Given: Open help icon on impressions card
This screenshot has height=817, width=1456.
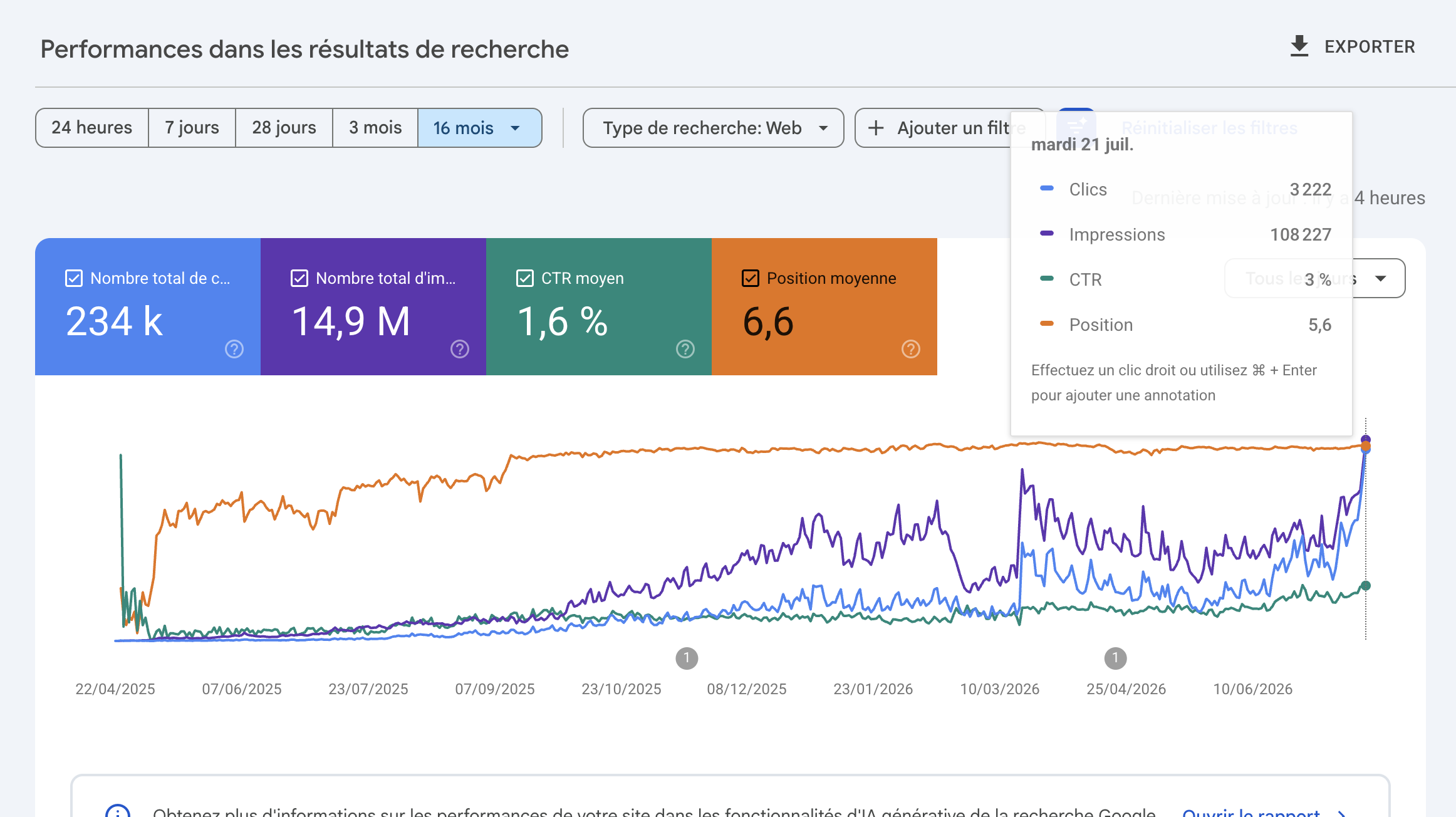Looking at the screenshot, I should point(460,349).
